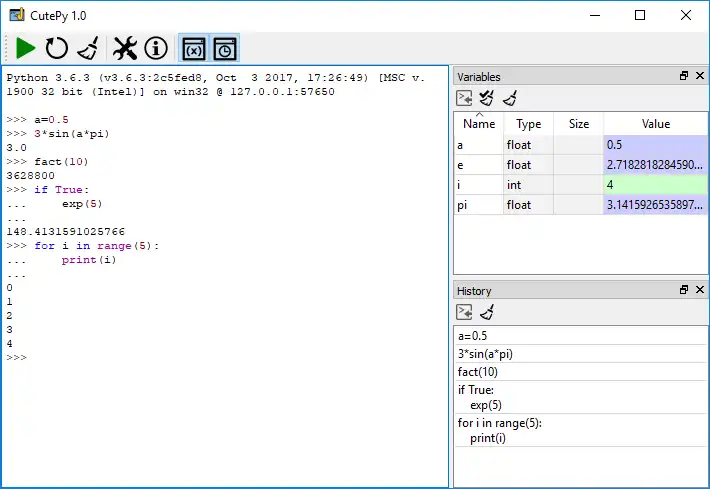Viewport: 710px width, 489px height.
Task: Select history entry for i in range(5)
Action: pyautogui.click(x=581, y=430)
